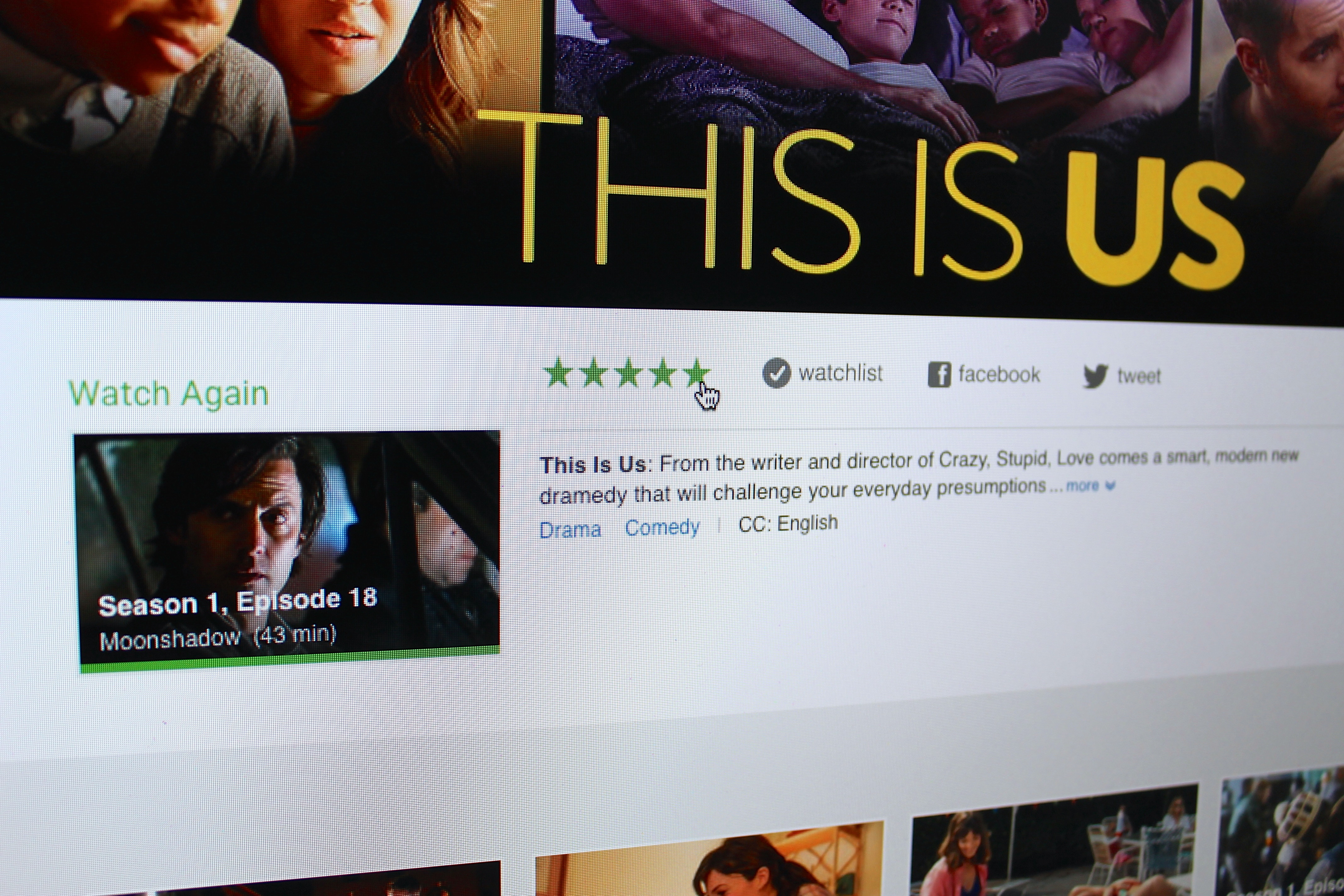Click the chevron next to more

(1110, 486)
